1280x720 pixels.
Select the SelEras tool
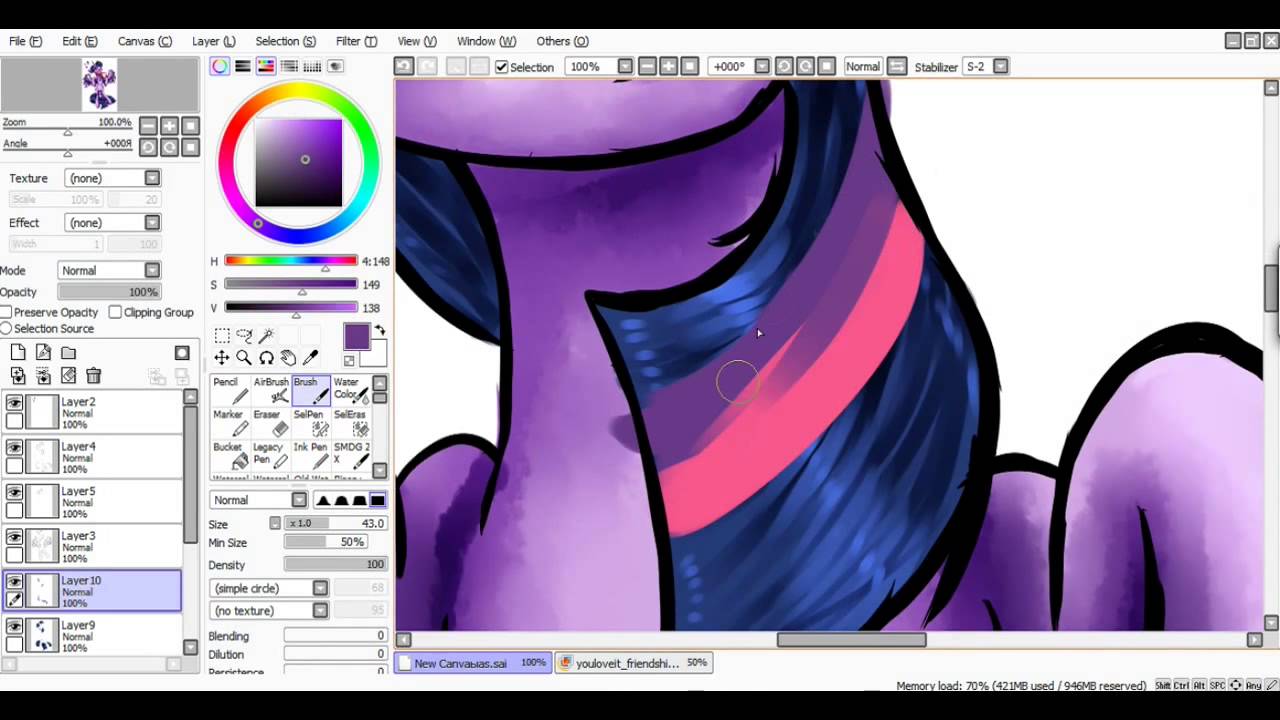point(350,423)
